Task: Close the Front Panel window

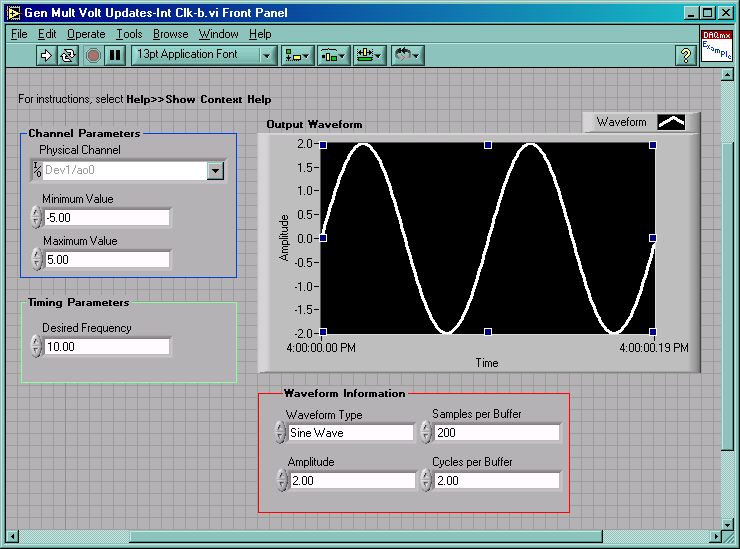Action: pyautogui.click(x=725, y=13)
